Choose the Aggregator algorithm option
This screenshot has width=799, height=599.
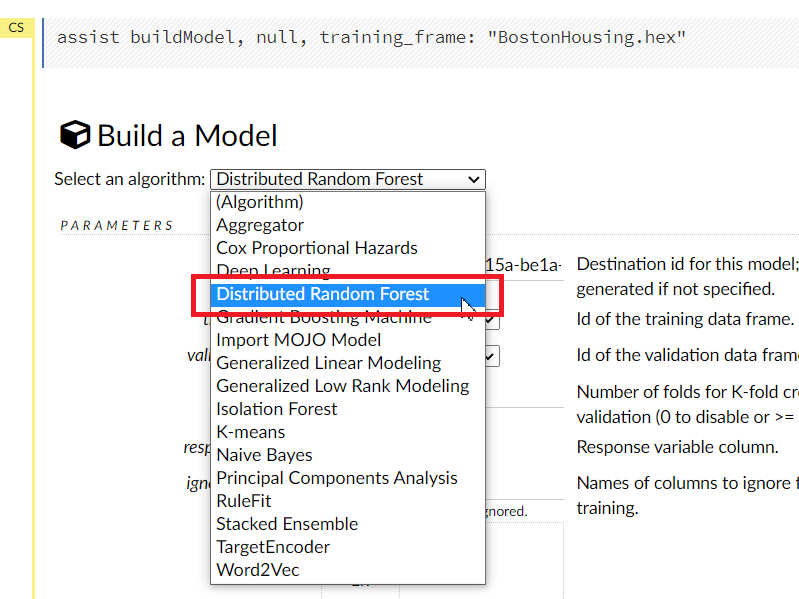tap(260, 225)
